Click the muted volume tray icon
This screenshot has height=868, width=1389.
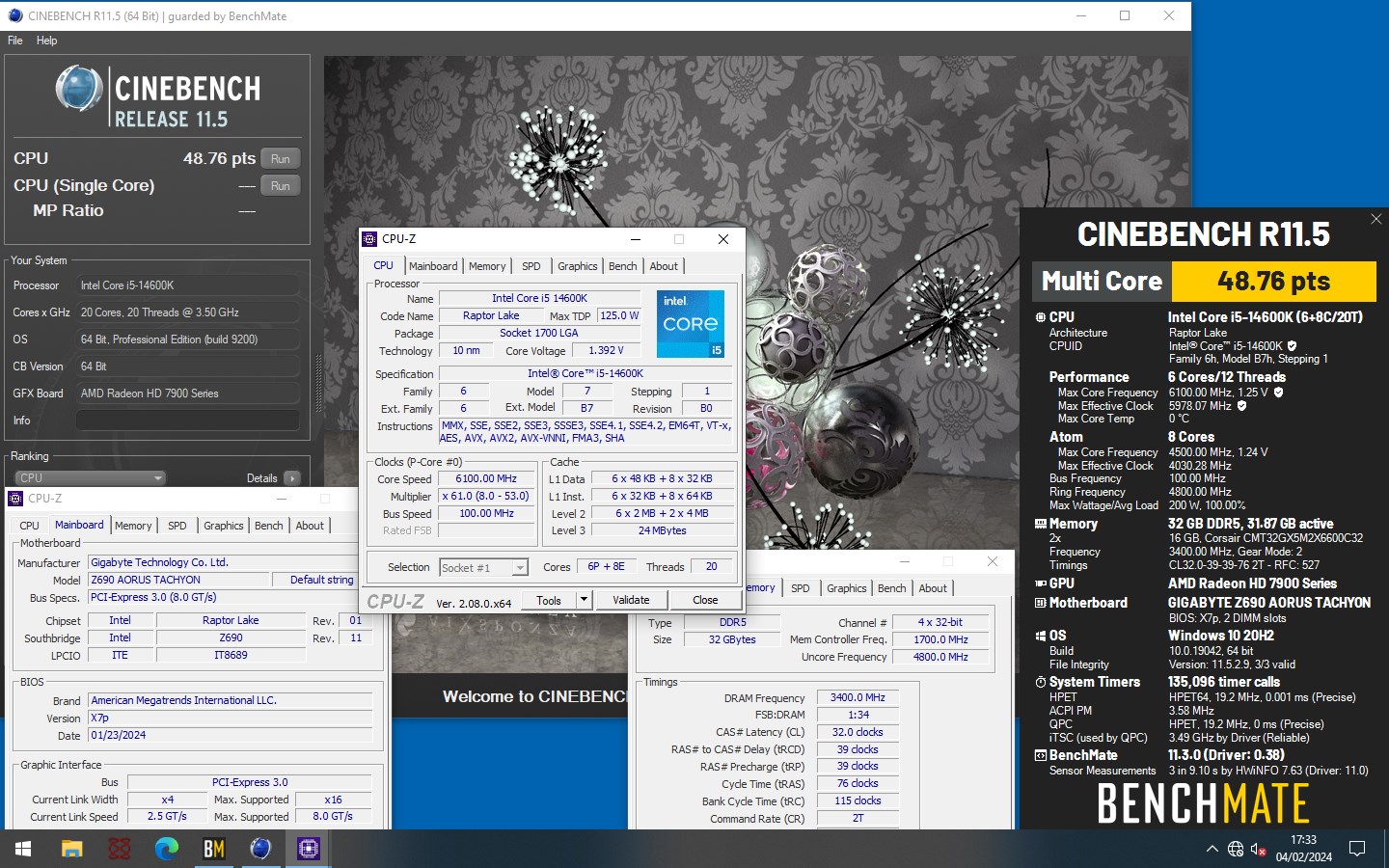[x=1259, y=849]
